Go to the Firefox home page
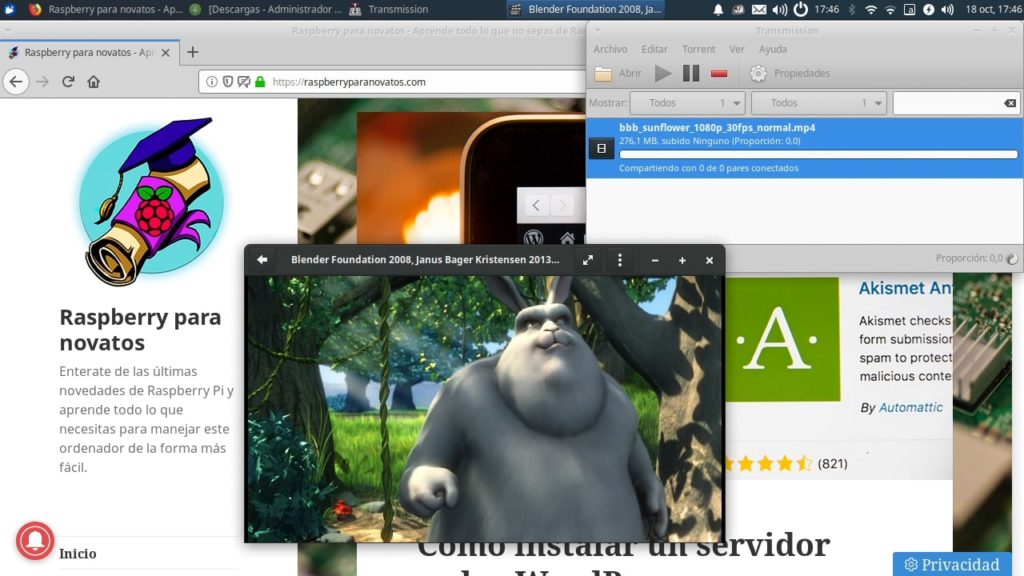 click(x=93, y=82)
